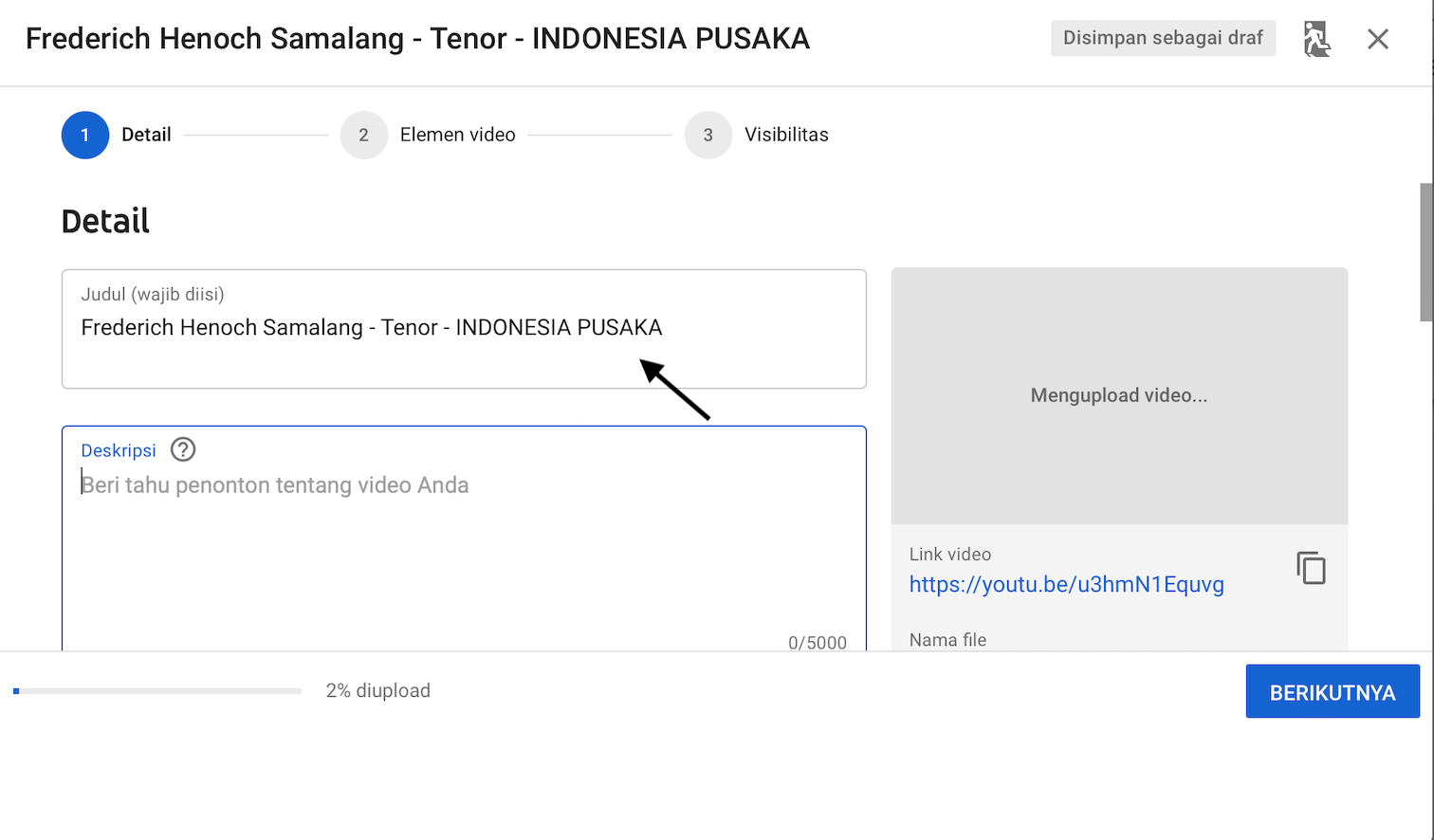
Task: Click the upload progress bar
Action: [x=157, y=691]
